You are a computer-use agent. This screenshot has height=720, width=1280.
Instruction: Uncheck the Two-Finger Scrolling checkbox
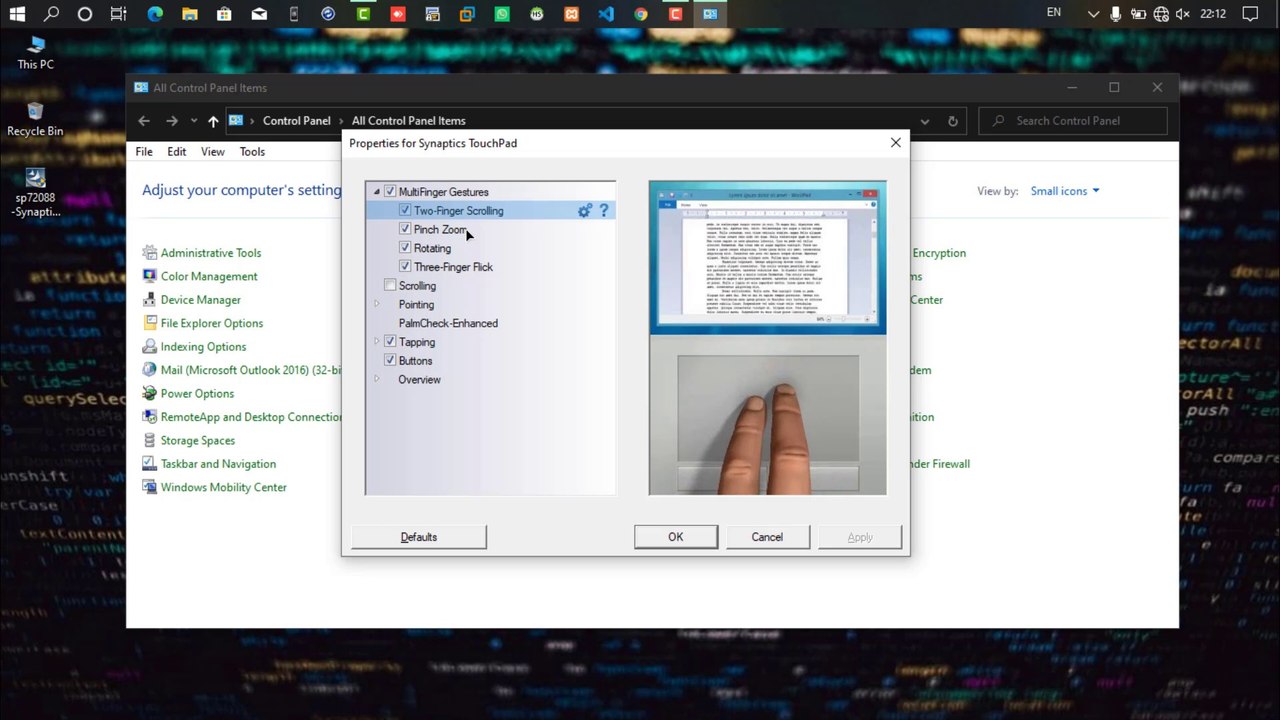405,211
